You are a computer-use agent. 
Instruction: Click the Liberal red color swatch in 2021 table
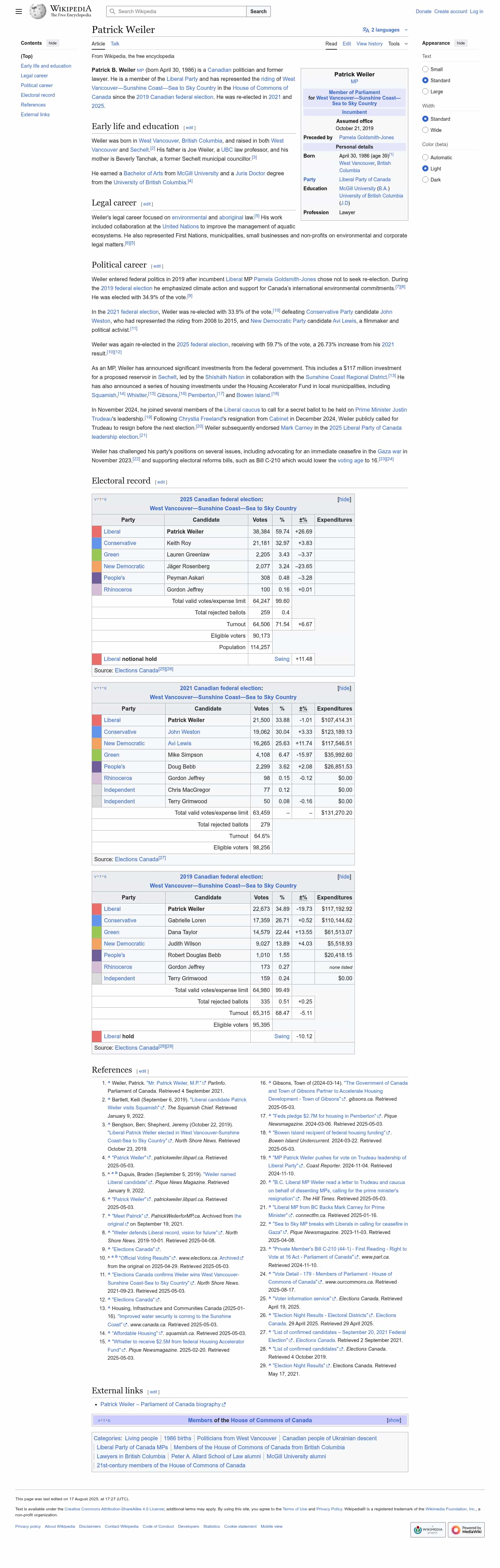[x=97, y=720]
